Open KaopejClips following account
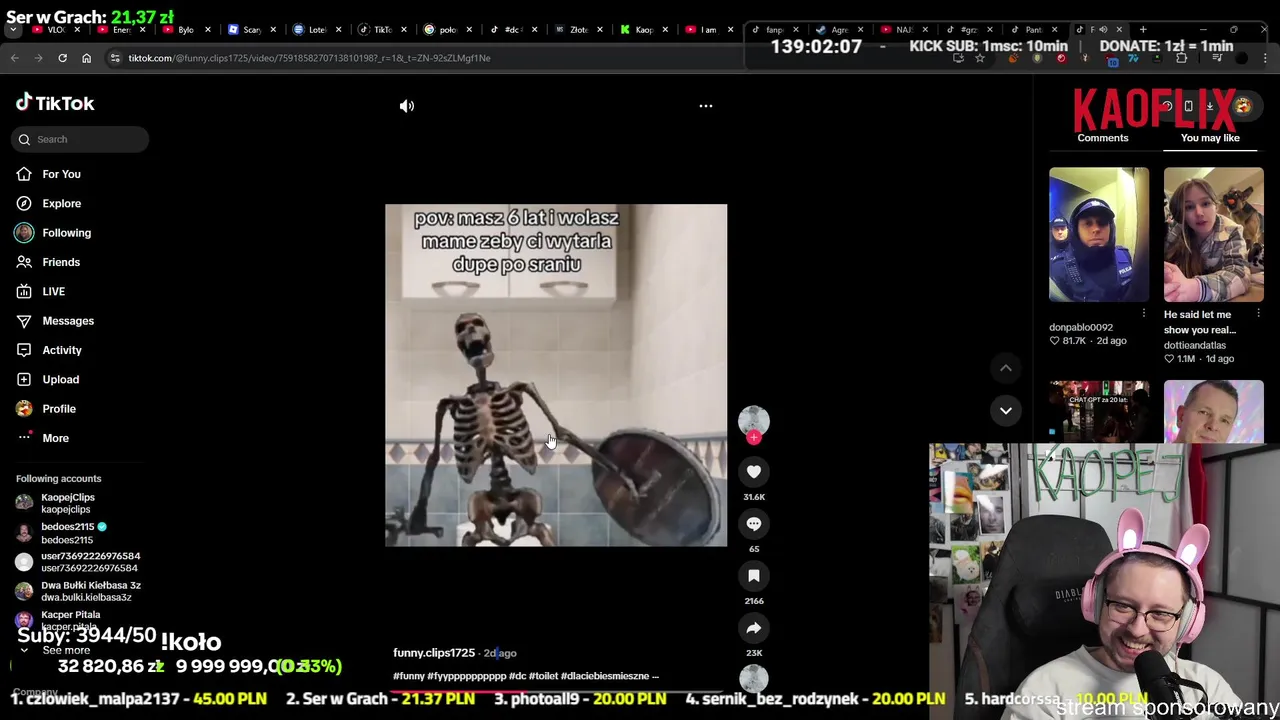This screenshot has height=720, width=1280. tap(68, 503)
